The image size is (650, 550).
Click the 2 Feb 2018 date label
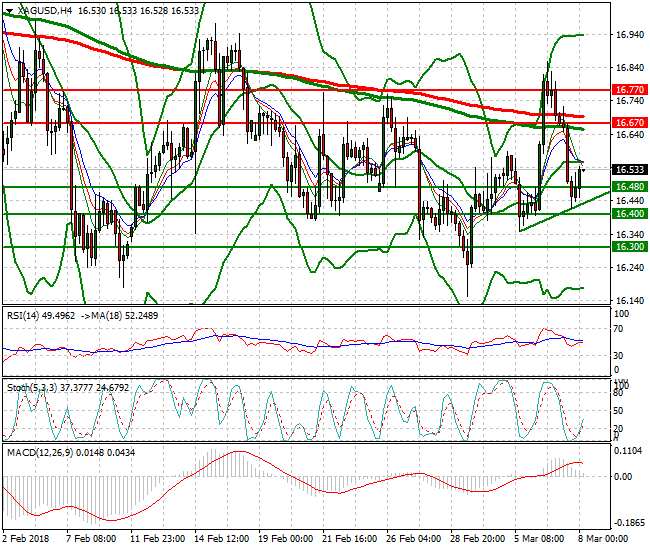(26, 539)
